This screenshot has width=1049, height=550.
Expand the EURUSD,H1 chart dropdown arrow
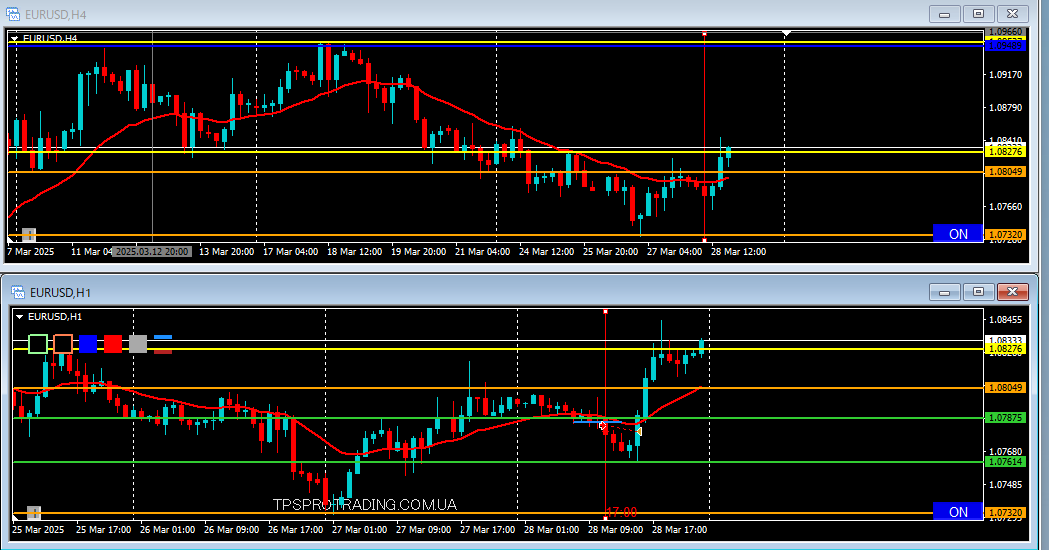coord(19,317)
